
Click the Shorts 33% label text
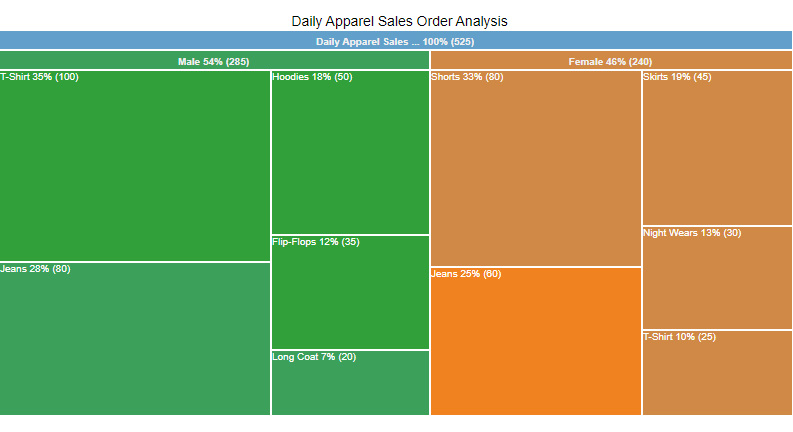[456, 77]
